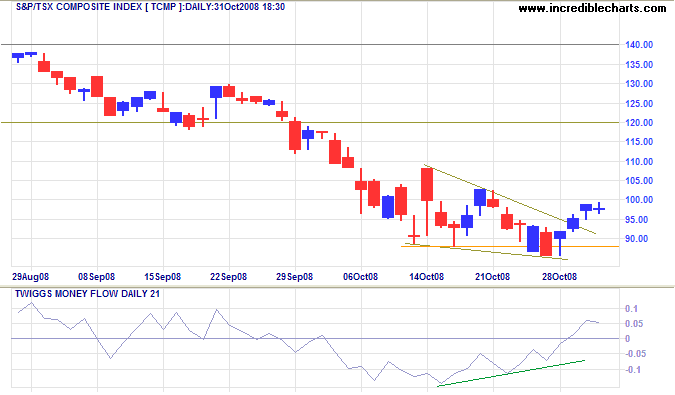Select the 140.00 price axis label
The width and height of the screenshot is (675, 395).
(639, 45)
